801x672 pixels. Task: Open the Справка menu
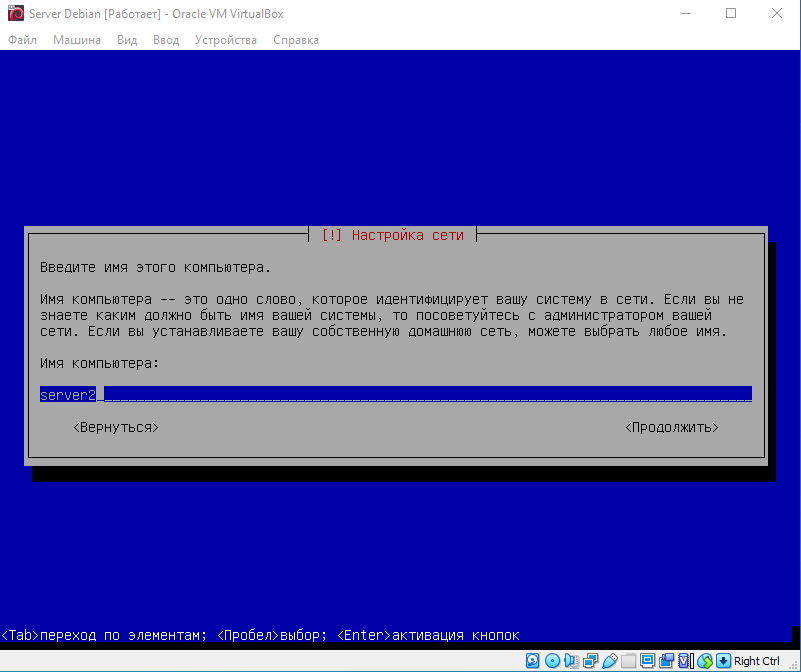[295, 40]
